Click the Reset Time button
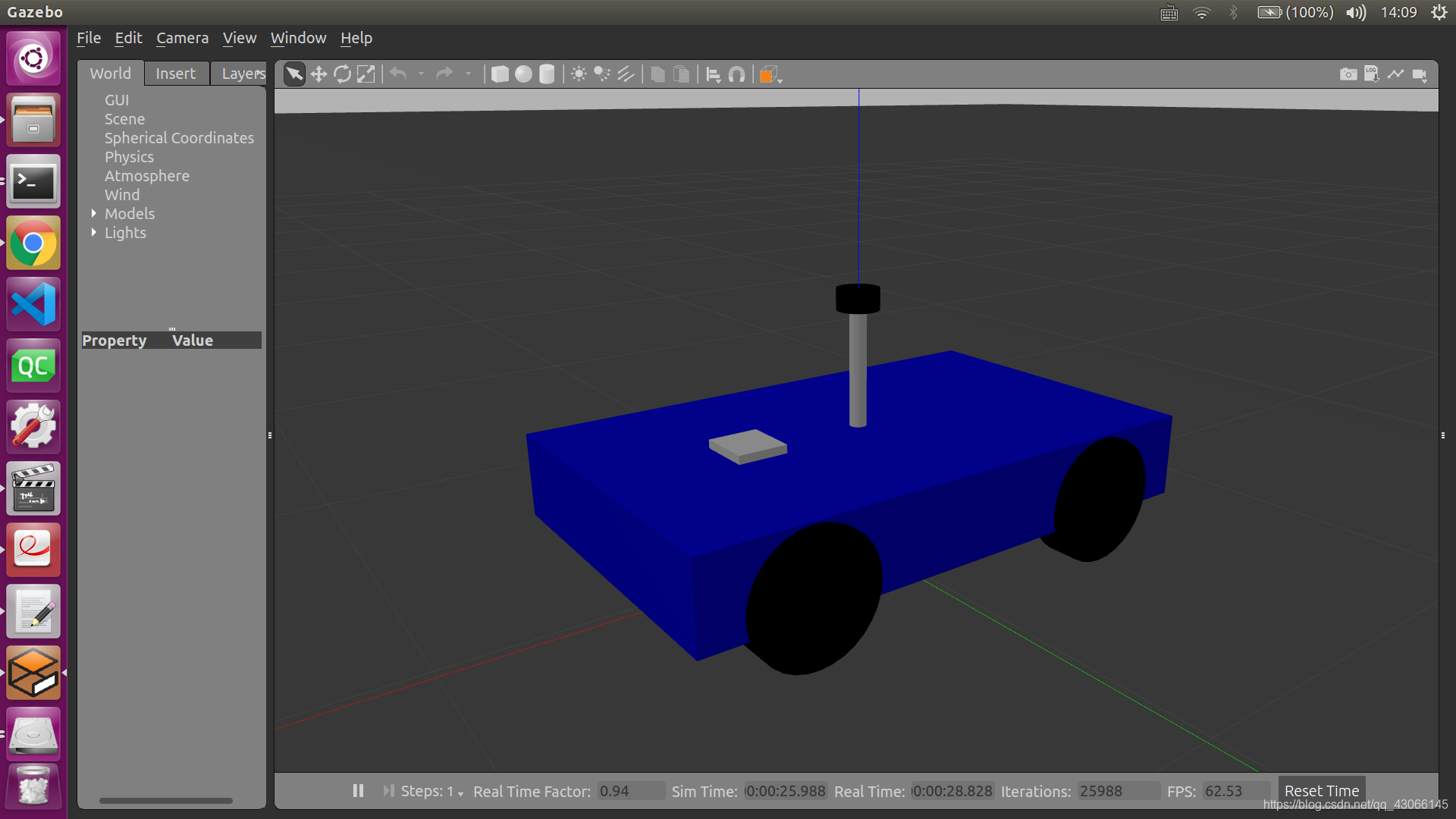 pyautogui.click(x=1321, y=790)
